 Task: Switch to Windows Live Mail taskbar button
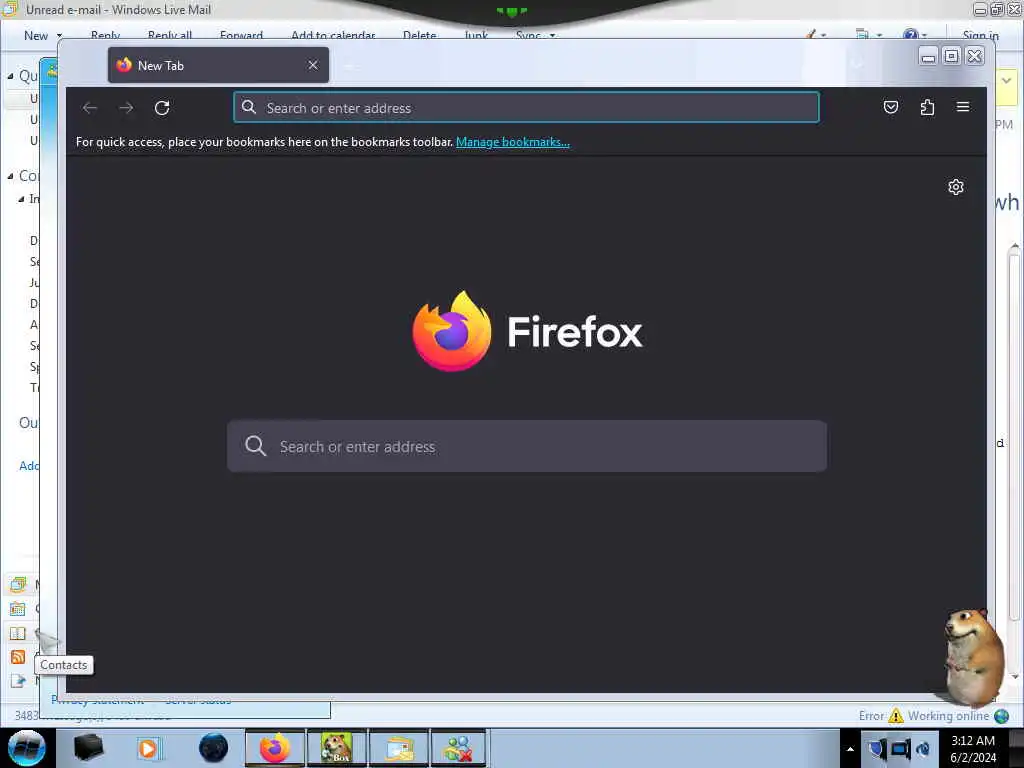click(399, 748)
